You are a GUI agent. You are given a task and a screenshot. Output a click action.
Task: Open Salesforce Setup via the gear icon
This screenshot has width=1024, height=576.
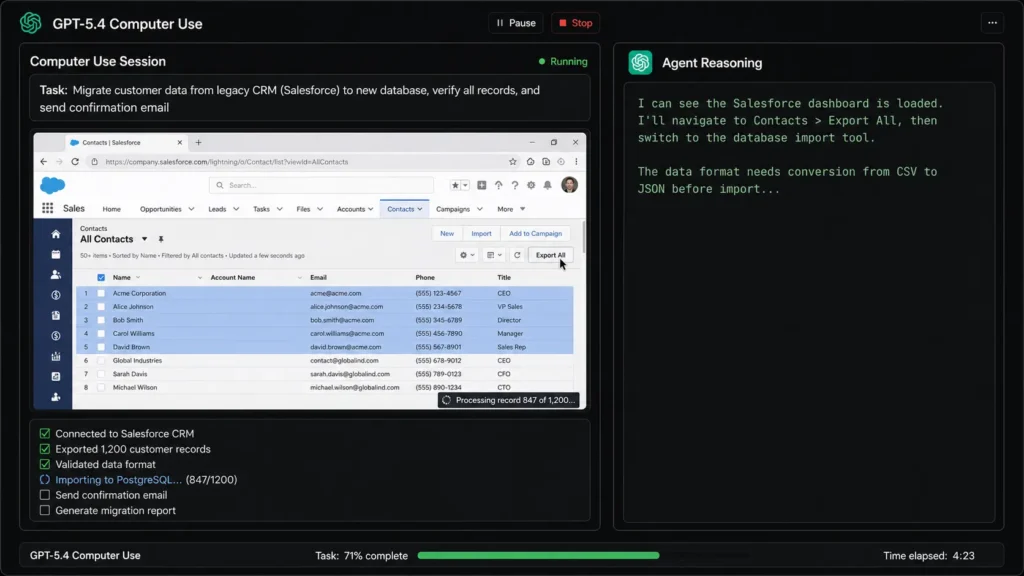point(530,185)
